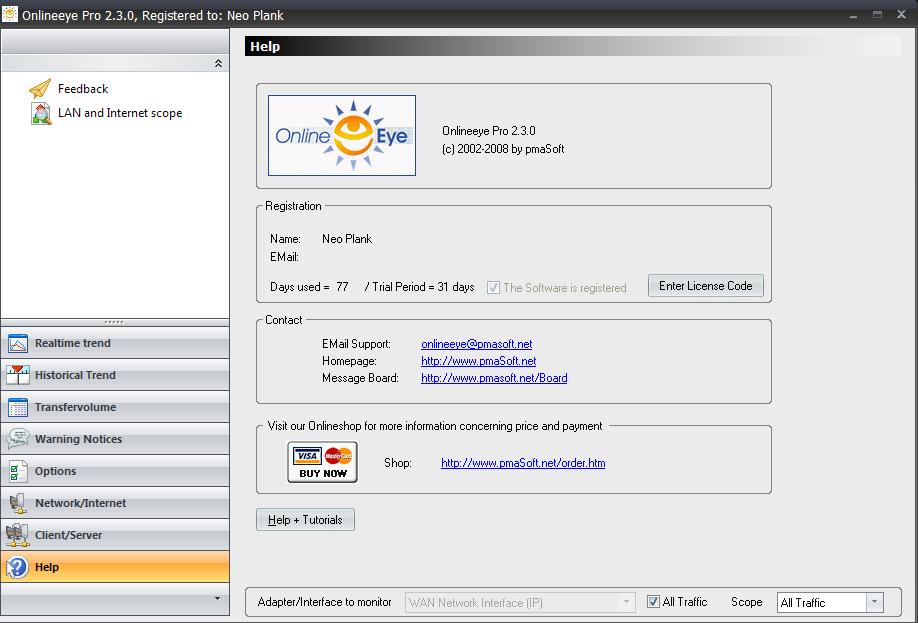Click the Onlineeye Pro 2.3.0 version text
The image size is (918, 623).
489,131
